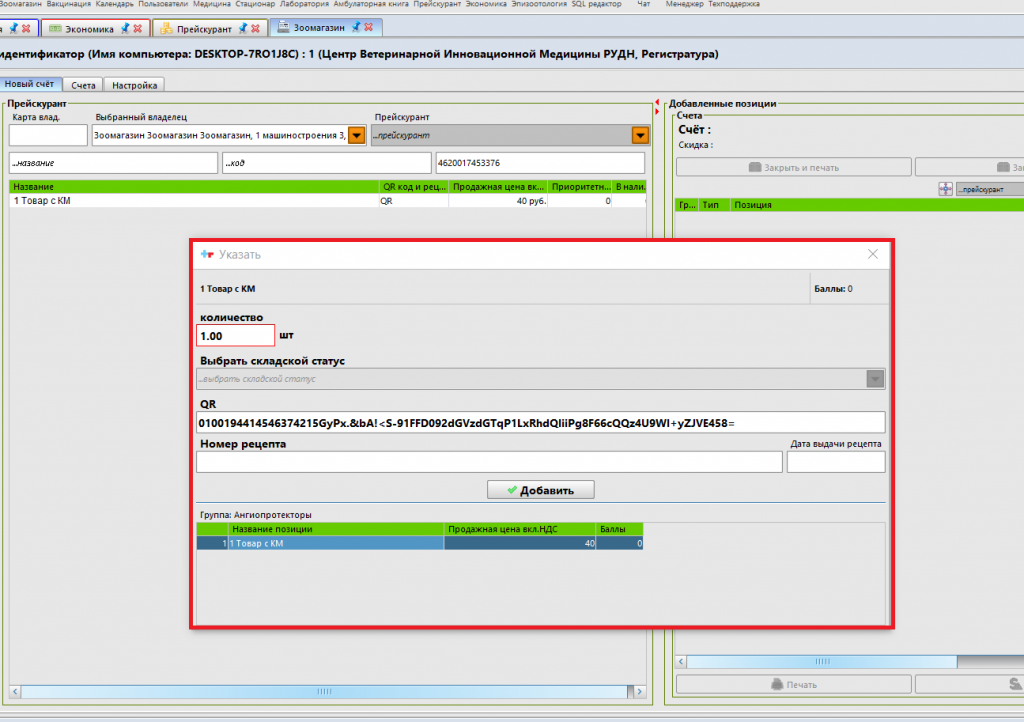Click the pin icon on Зоомагазин tab
Image resolution: width=1024 pixels, height=722 pixels.
354,27
